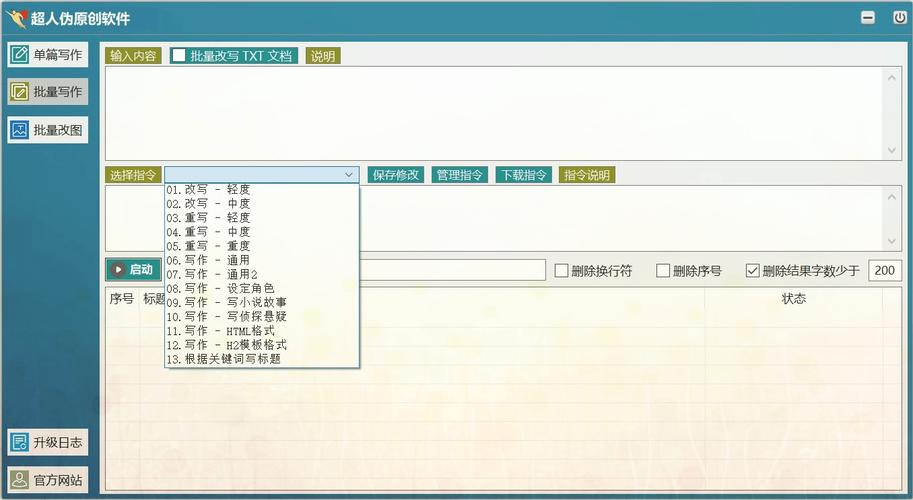Open the 批量改图 batch image editing tab

[x=48, y=130]
